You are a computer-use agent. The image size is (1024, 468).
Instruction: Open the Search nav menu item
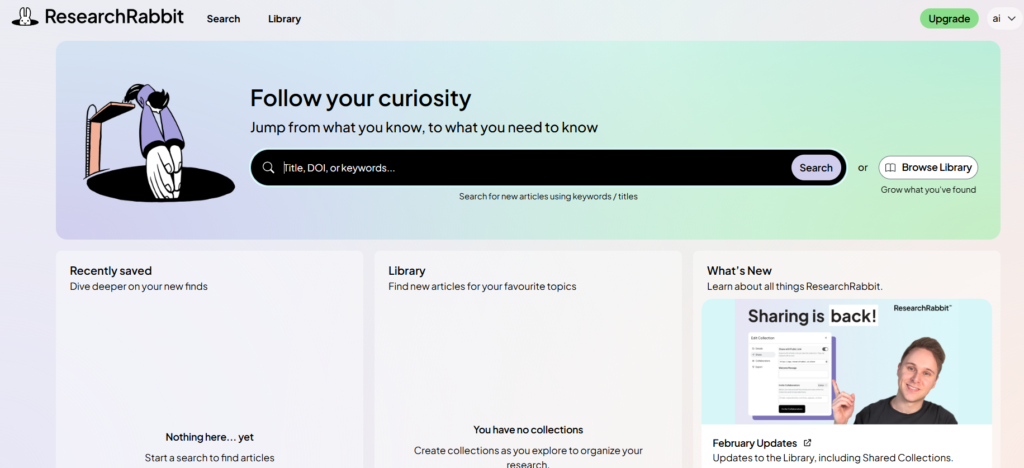(223, 19)
